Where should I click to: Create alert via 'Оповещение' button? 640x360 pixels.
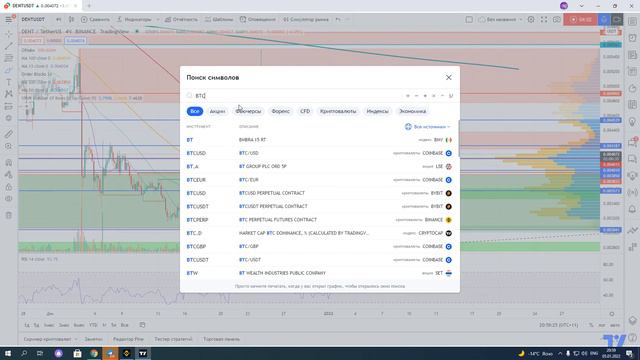[258, 19]
